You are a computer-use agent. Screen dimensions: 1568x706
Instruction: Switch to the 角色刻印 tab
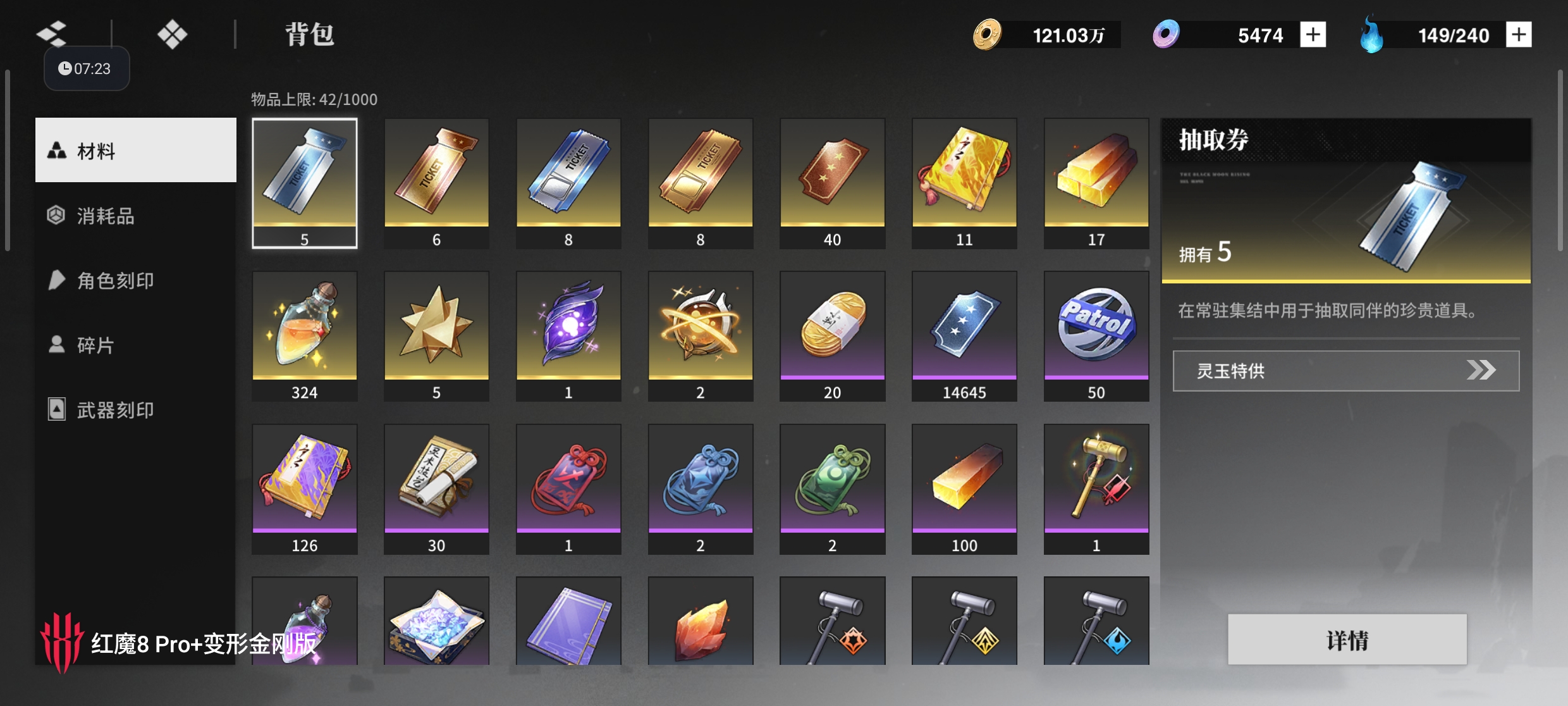[x=136, y=280]
